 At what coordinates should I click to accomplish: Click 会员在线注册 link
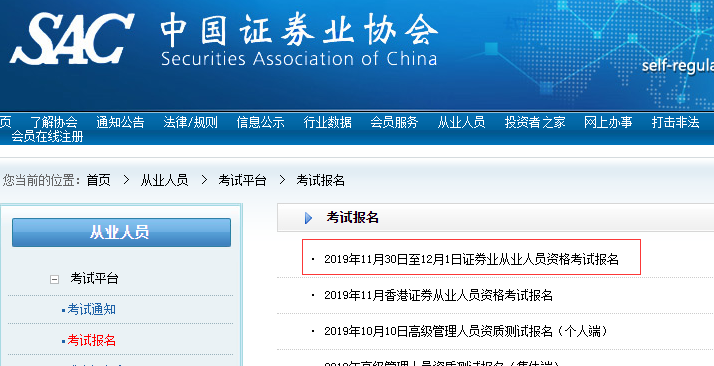pyautogui.click(x=47, y=136)
